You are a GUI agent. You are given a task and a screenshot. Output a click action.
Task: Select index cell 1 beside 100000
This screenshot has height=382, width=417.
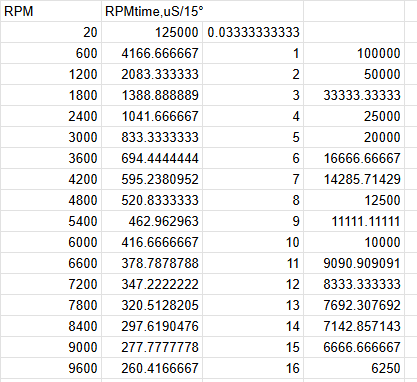253,53
